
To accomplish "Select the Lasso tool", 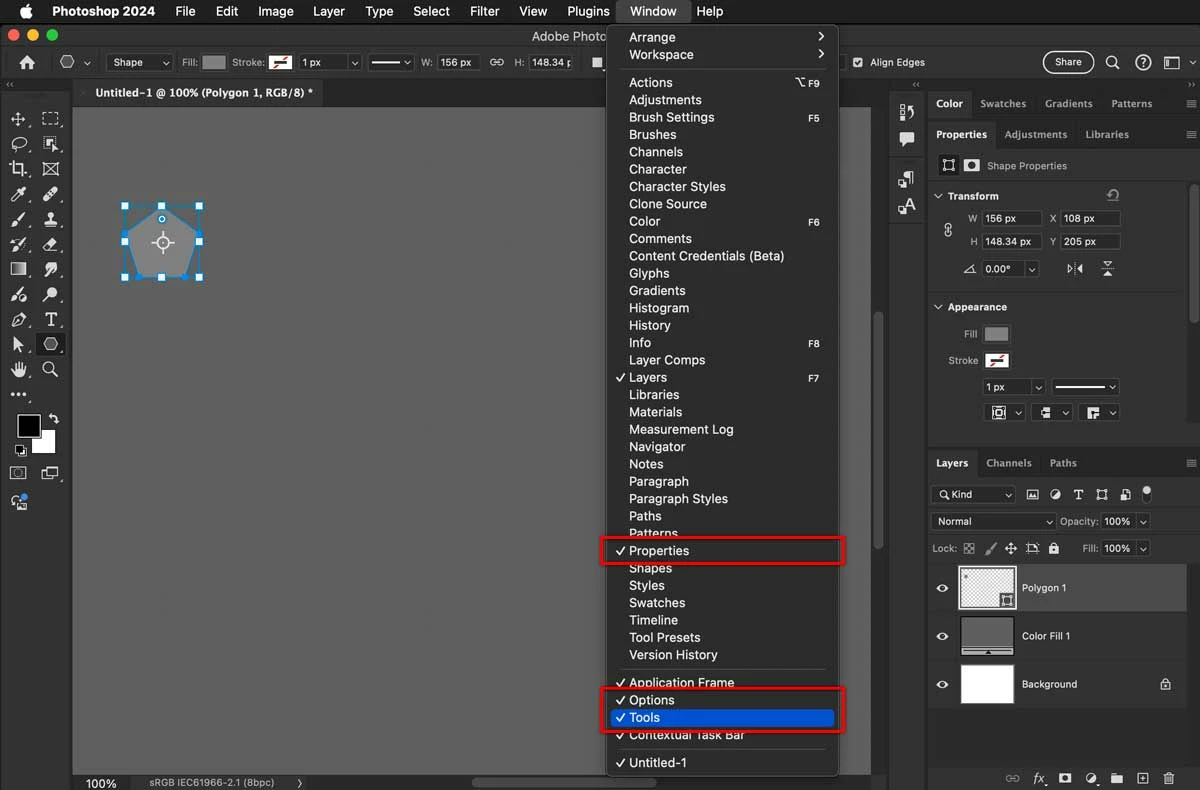I will [x=18, y=144].
